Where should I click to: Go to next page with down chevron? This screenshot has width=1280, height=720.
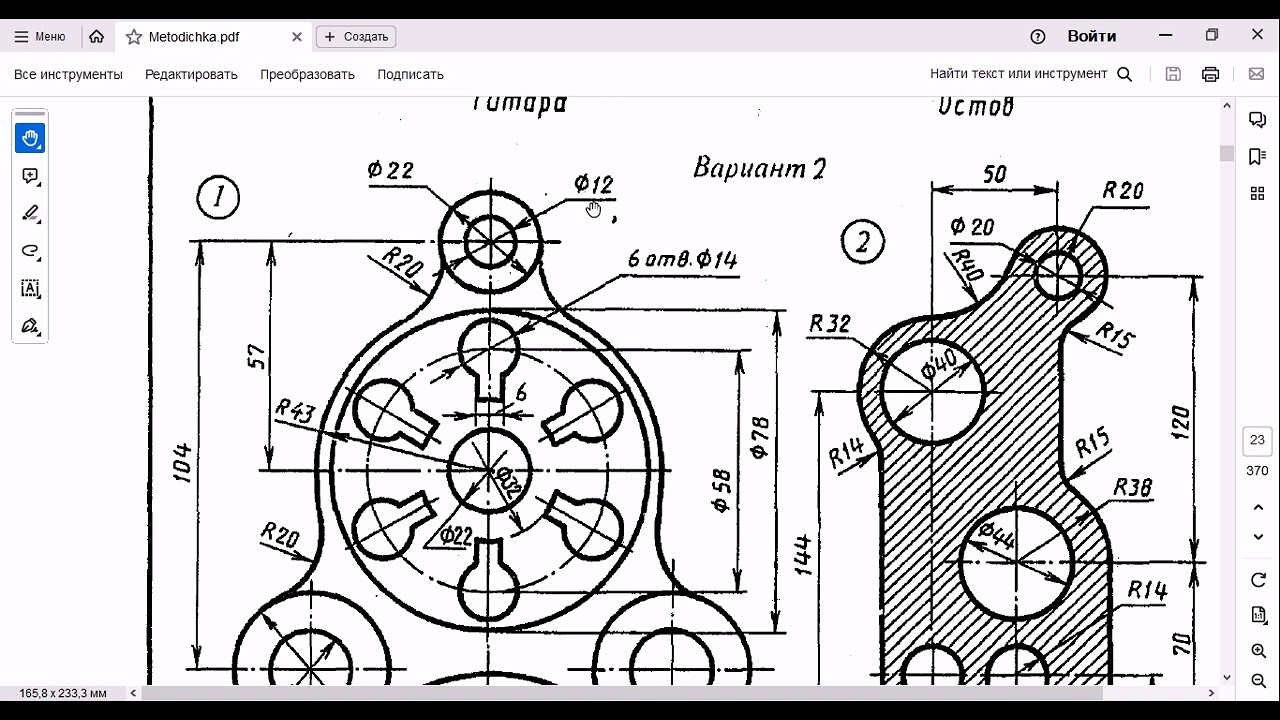[x=1258, y=538]
